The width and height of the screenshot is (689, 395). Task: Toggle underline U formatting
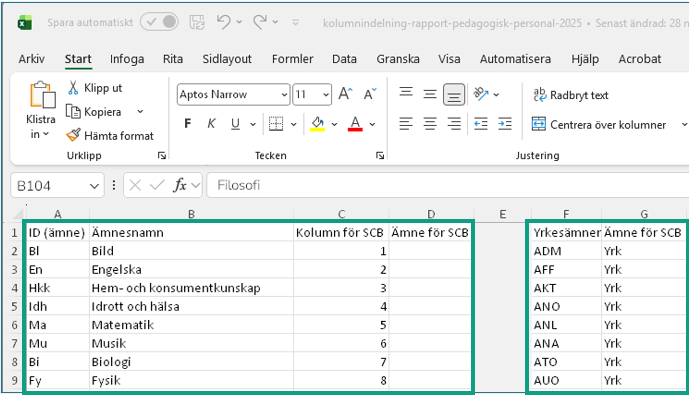pyautogui.click(x=236, y=124)
